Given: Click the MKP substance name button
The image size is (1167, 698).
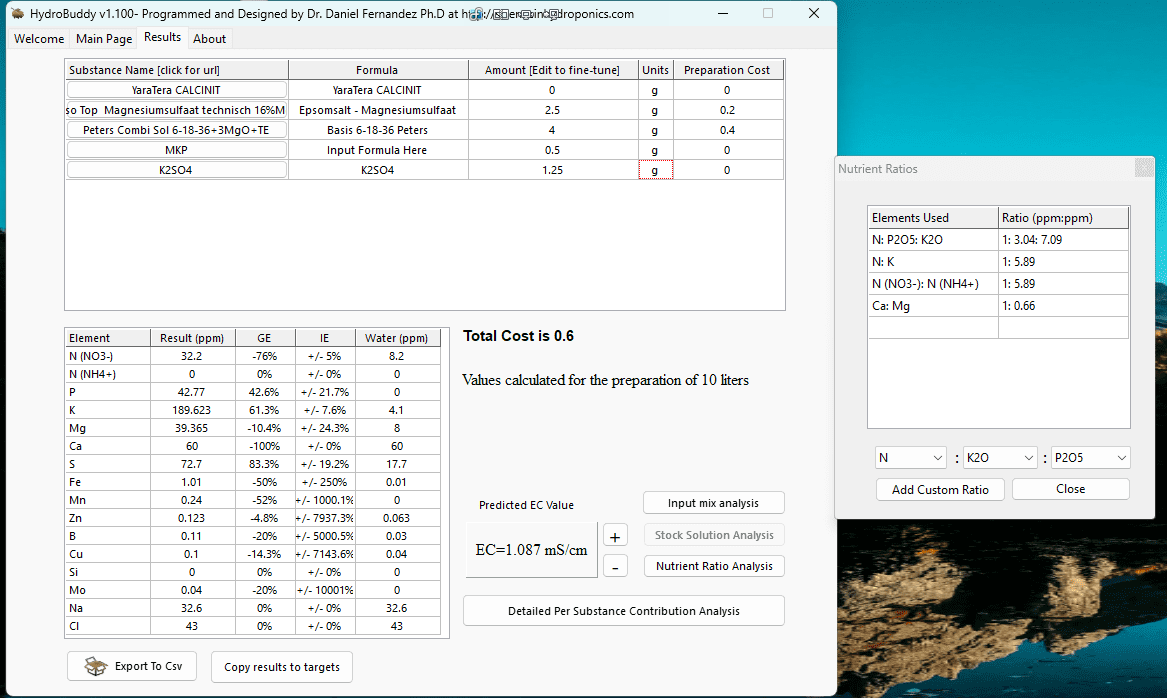Looking at the screenshot, I should click(176, 150).
